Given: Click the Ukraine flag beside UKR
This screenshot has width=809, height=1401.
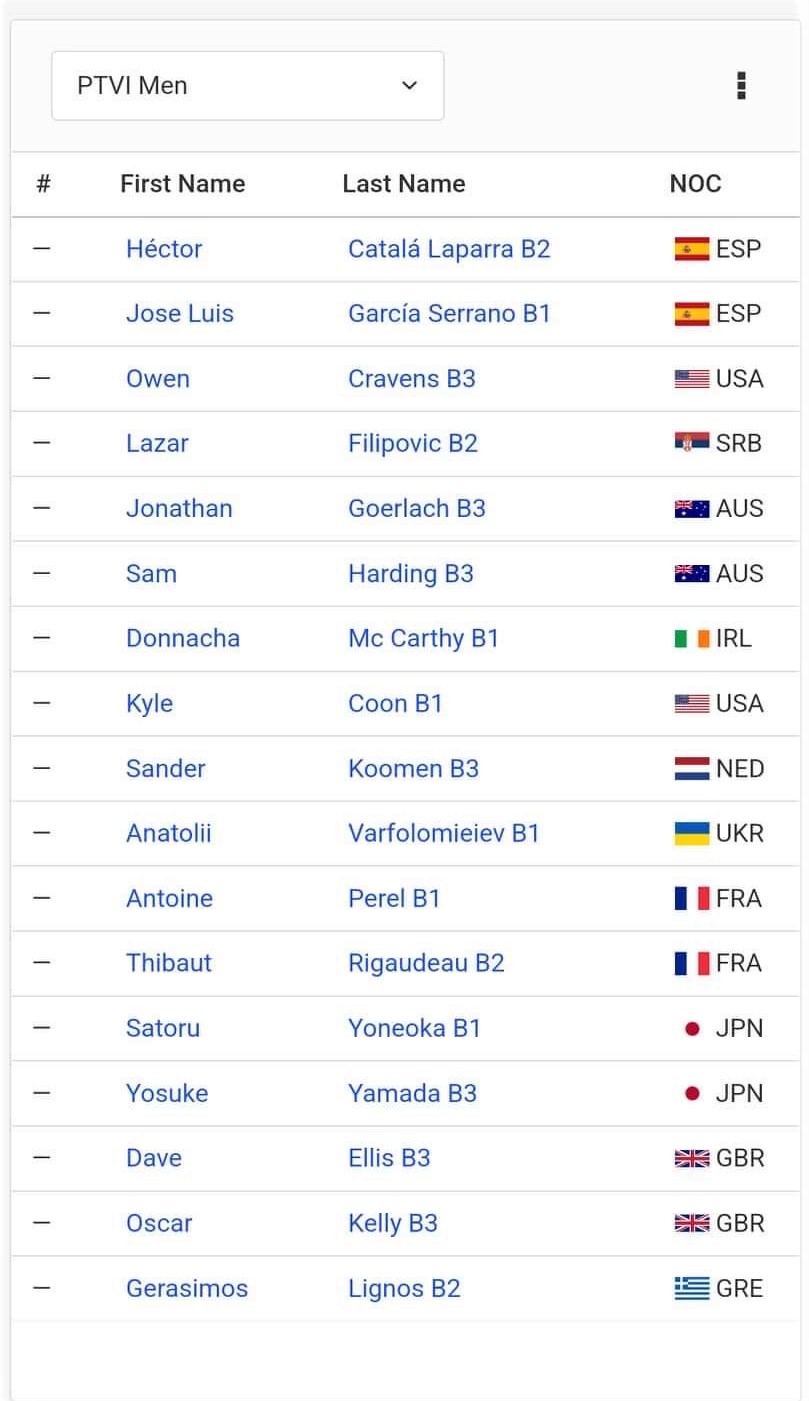Looking at the screenshot, I should 692,833.
